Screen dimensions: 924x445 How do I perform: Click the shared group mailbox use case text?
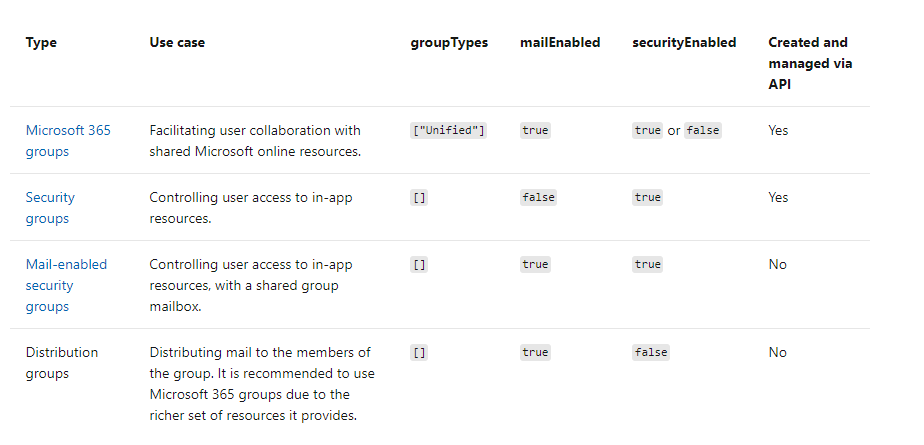click(251, 285)
